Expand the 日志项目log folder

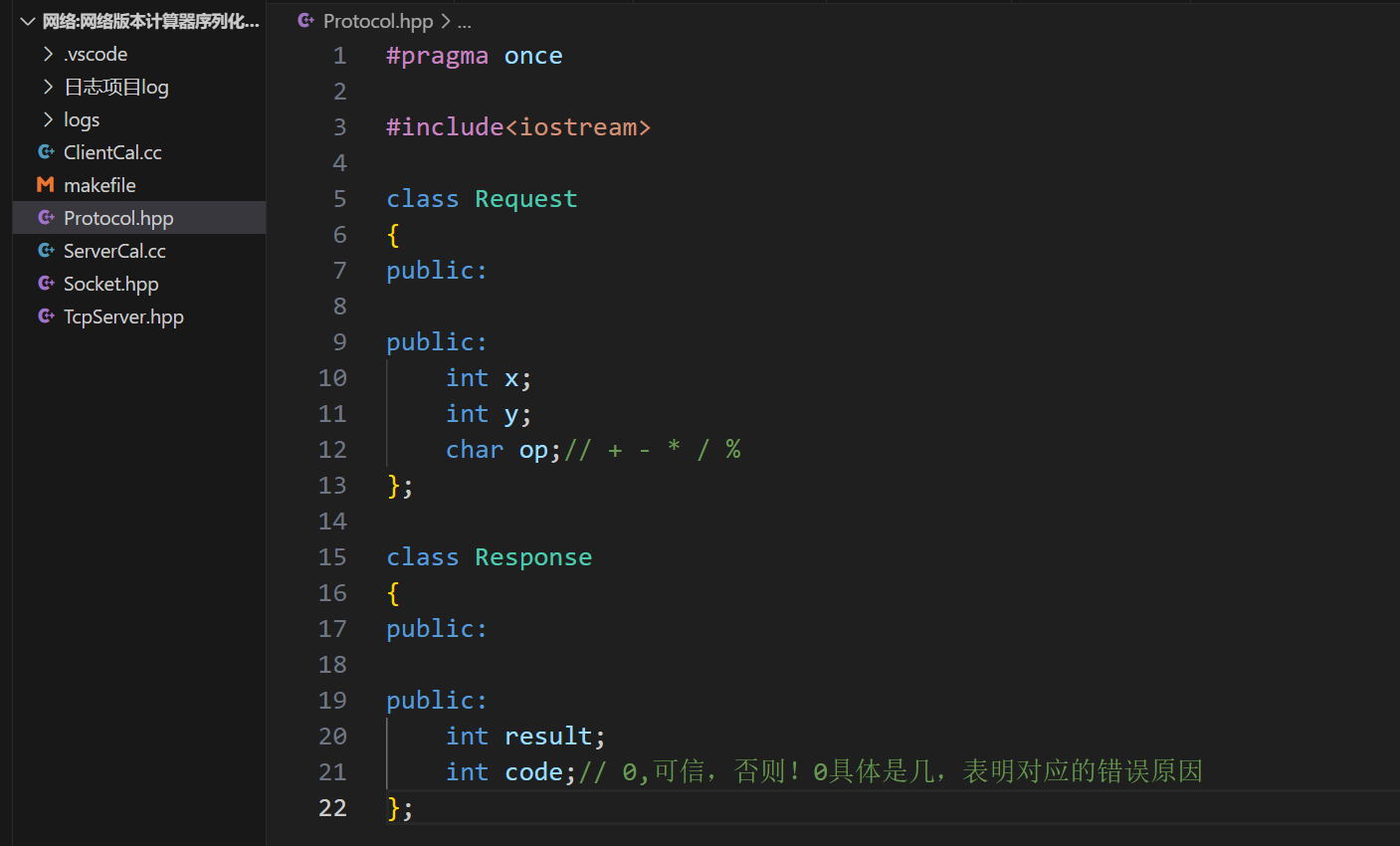coord(48,87)
